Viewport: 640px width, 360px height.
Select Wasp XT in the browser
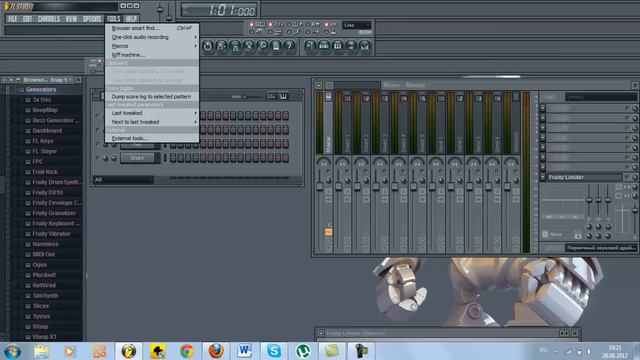pyautogui.click(x=44, y=337)
